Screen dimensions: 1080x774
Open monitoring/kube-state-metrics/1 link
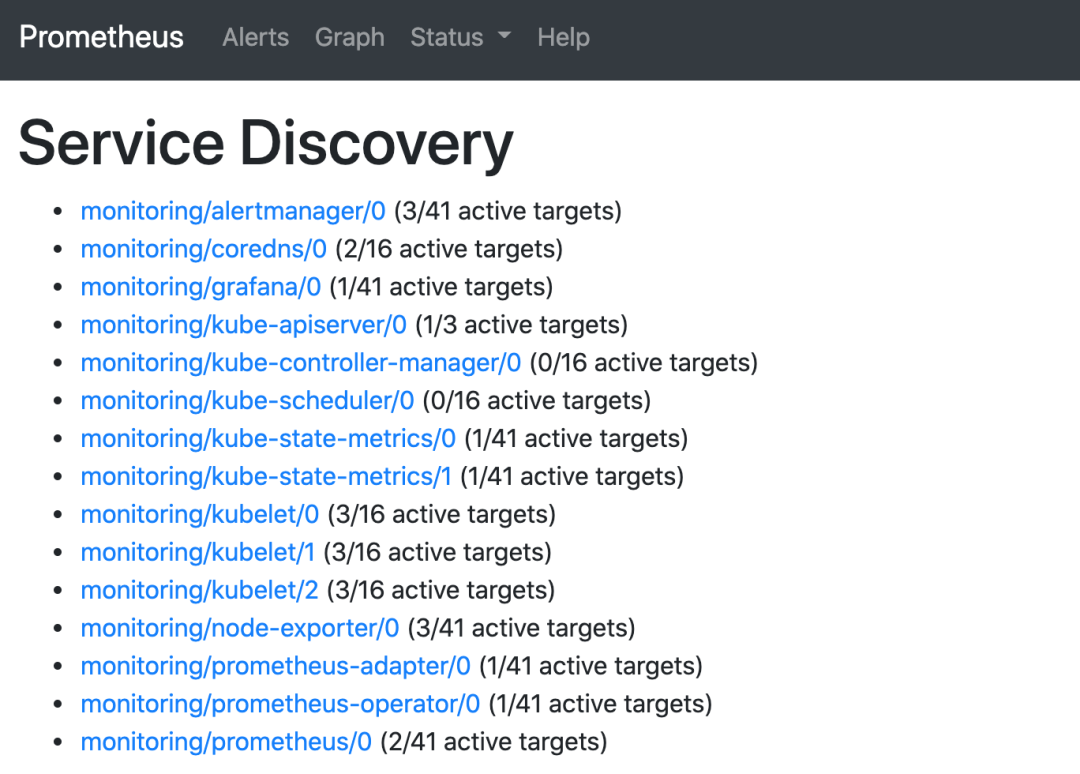pyautogui.click(x=266, y=477)
